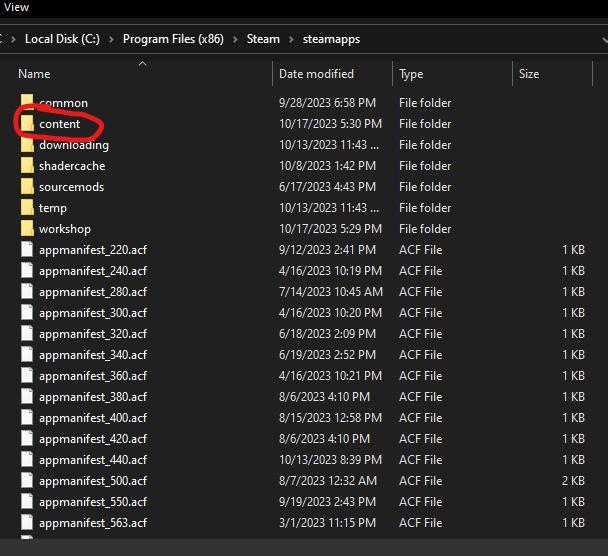
Task: Select the 'shadercache' folder name
Action: [x=72, y=166]
